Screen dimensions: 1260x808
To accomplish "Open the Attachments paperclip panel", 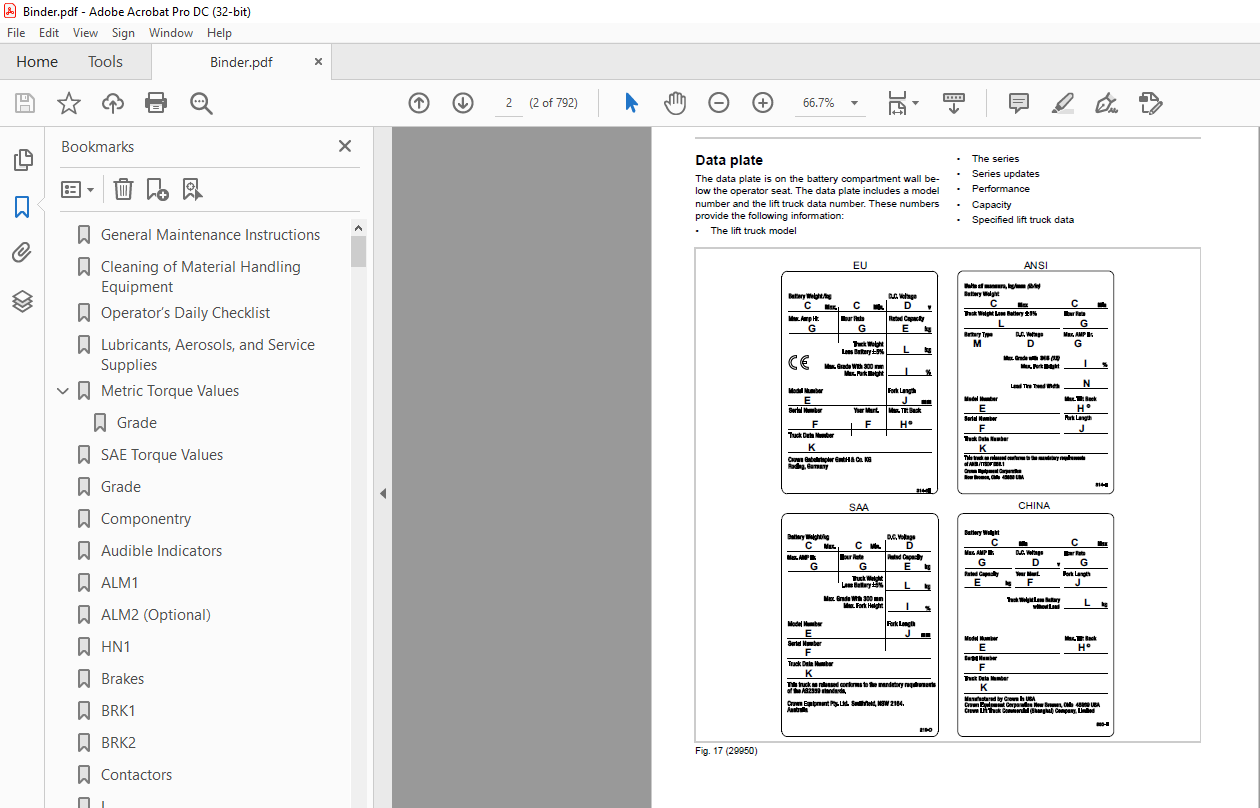I will coord(22,253).
